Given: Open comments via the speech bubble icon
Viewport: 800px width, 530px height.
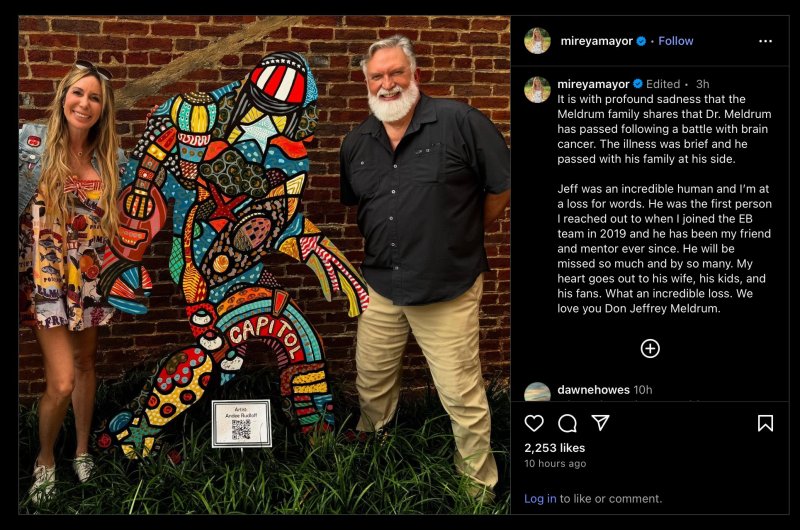Looking at the screenshot, I should click(x=567, y=423).
